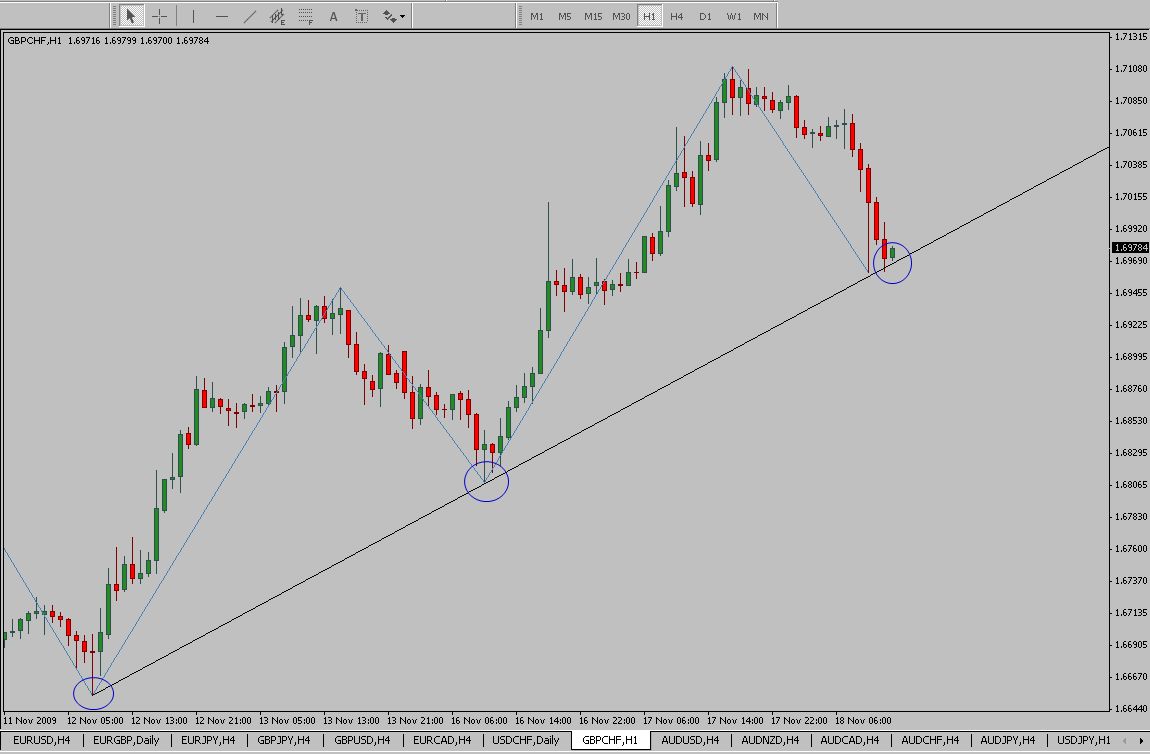Enable the D1 daily timeframe
1150x754 pixels.
click(x=705, y=16)
